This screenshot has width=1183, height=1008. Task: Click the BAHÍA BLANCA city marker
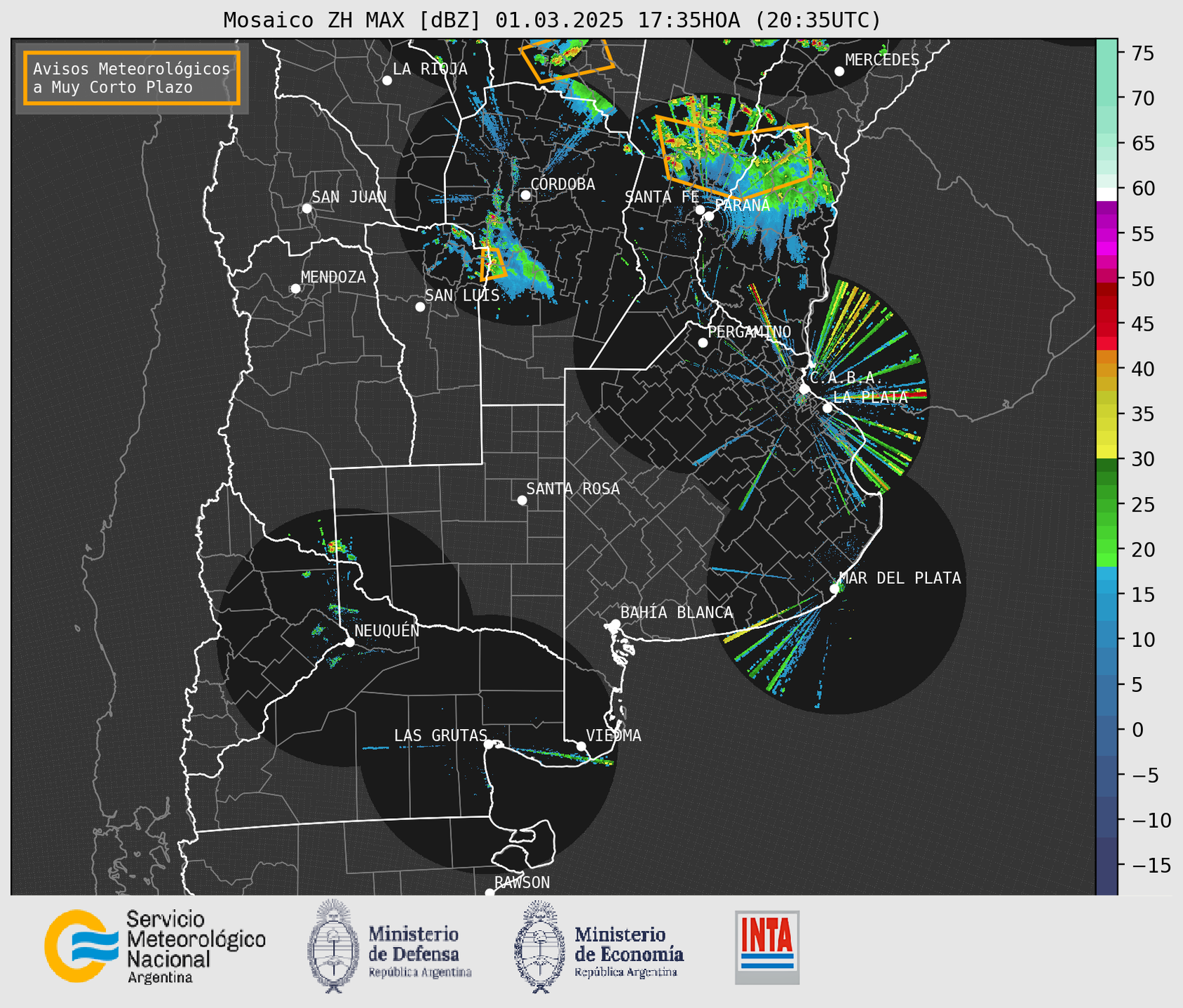click(x=615, y=624)
